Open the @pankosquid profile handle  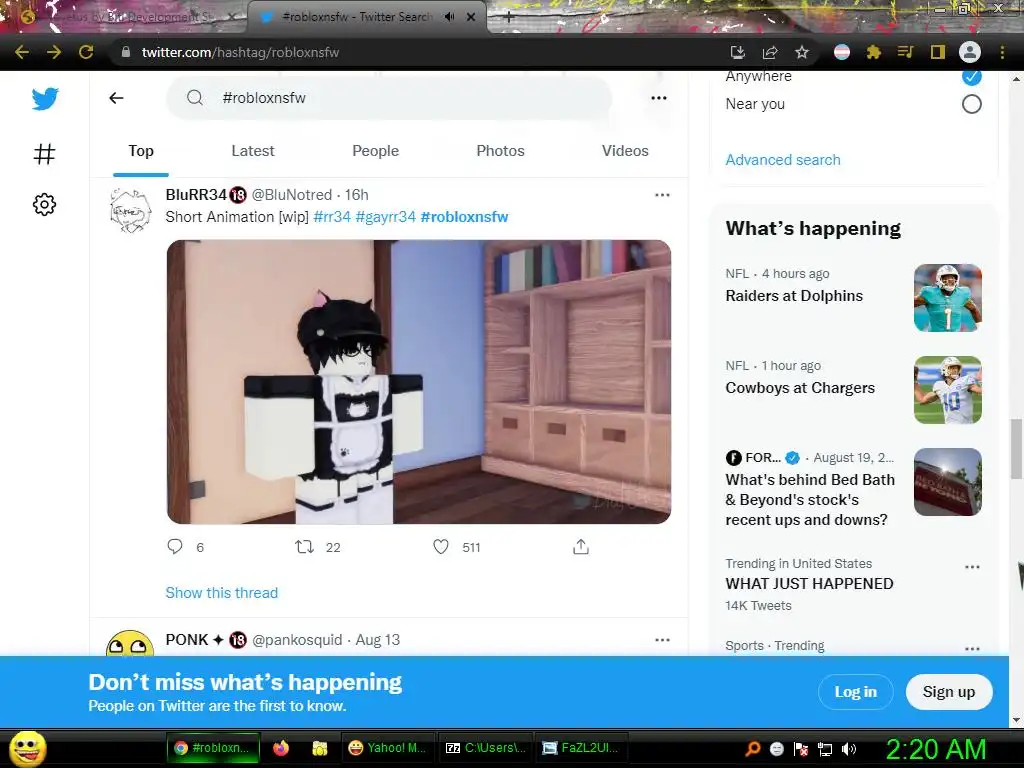(x=297, y=640)
